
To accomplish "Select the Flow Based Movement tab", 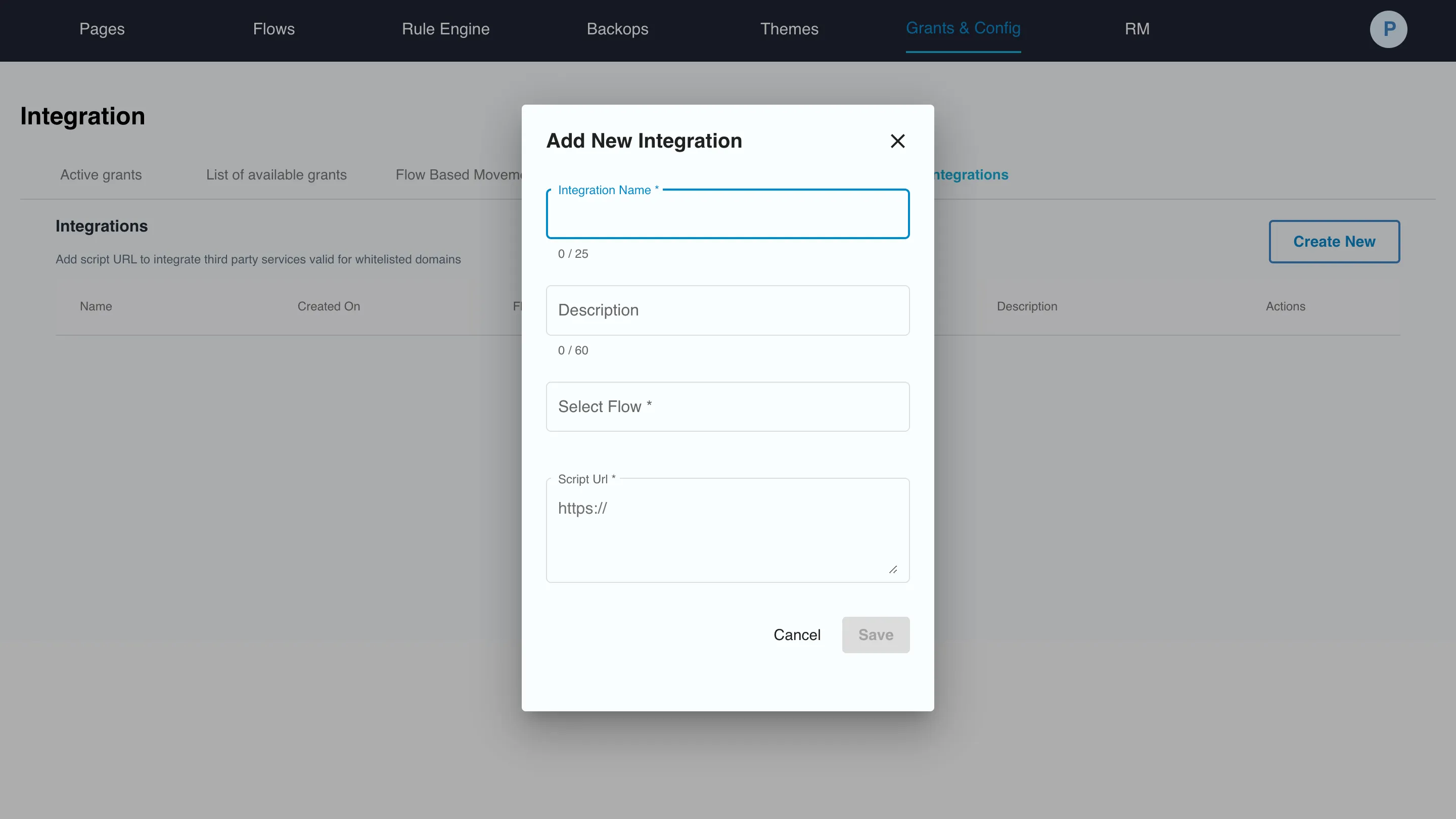I will pos(459,174).
